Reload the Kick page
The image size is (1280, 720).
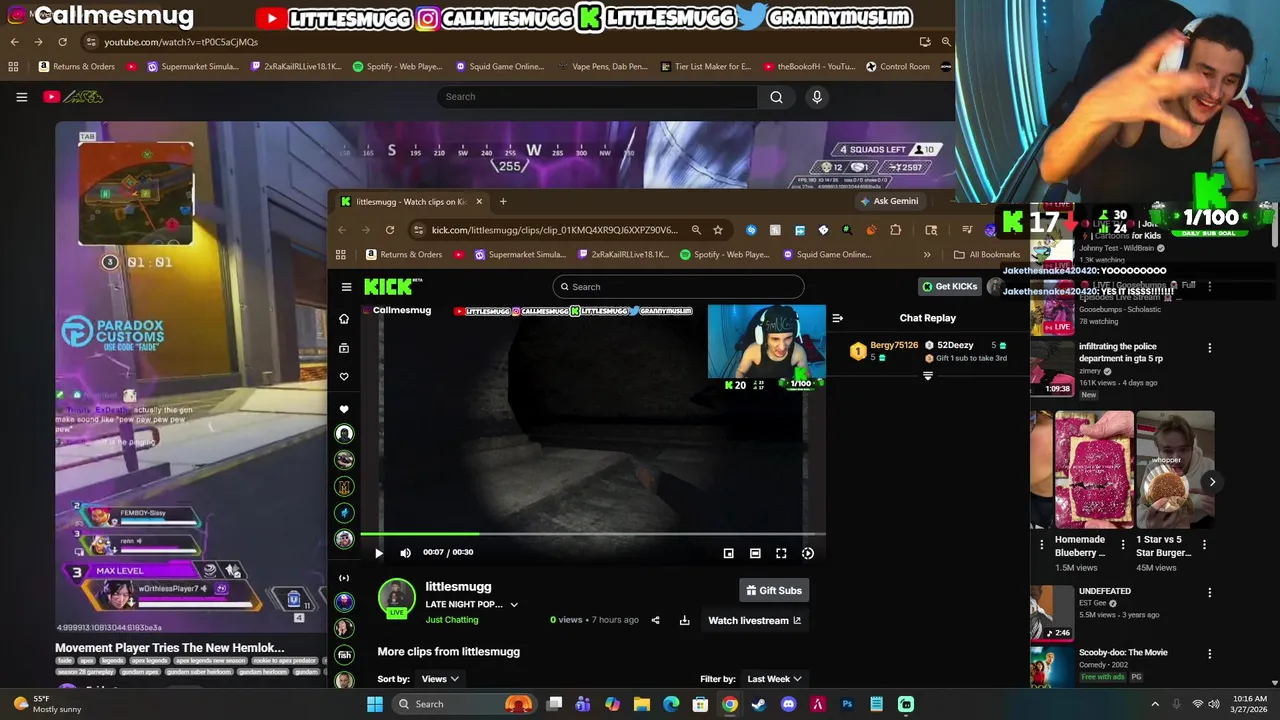tap(390, 230)
